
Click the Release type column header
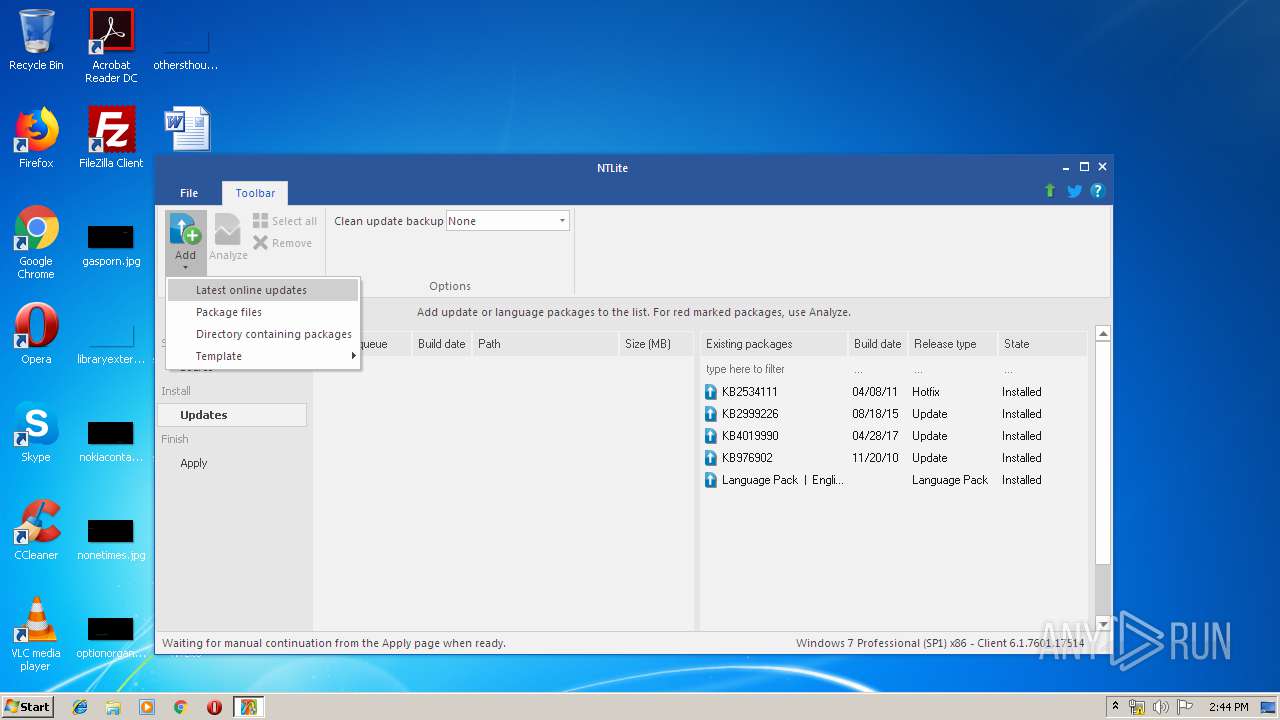tap(952, 344)
